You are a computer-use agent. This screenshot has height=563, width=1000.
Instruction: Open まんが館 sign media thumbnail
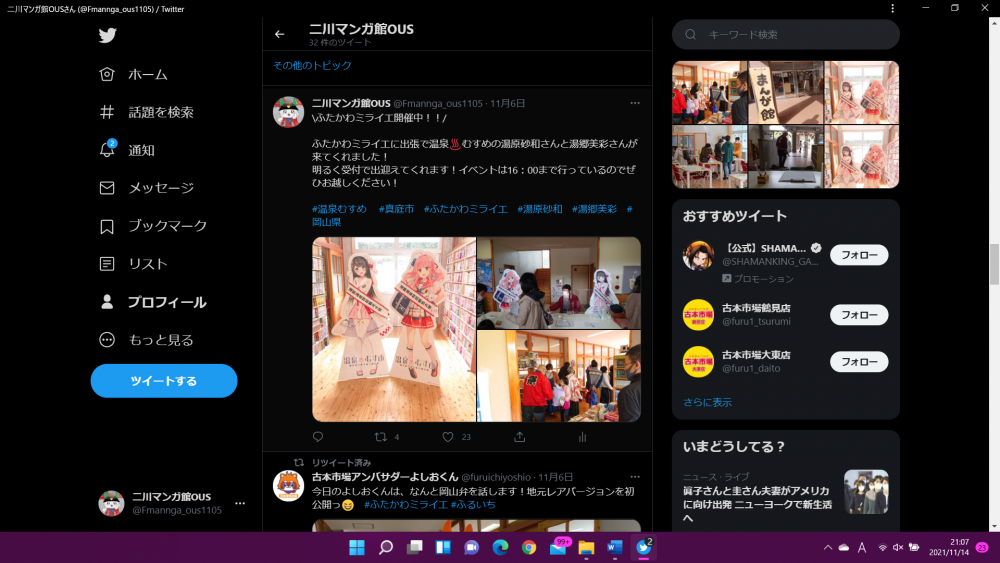[786, 92]
